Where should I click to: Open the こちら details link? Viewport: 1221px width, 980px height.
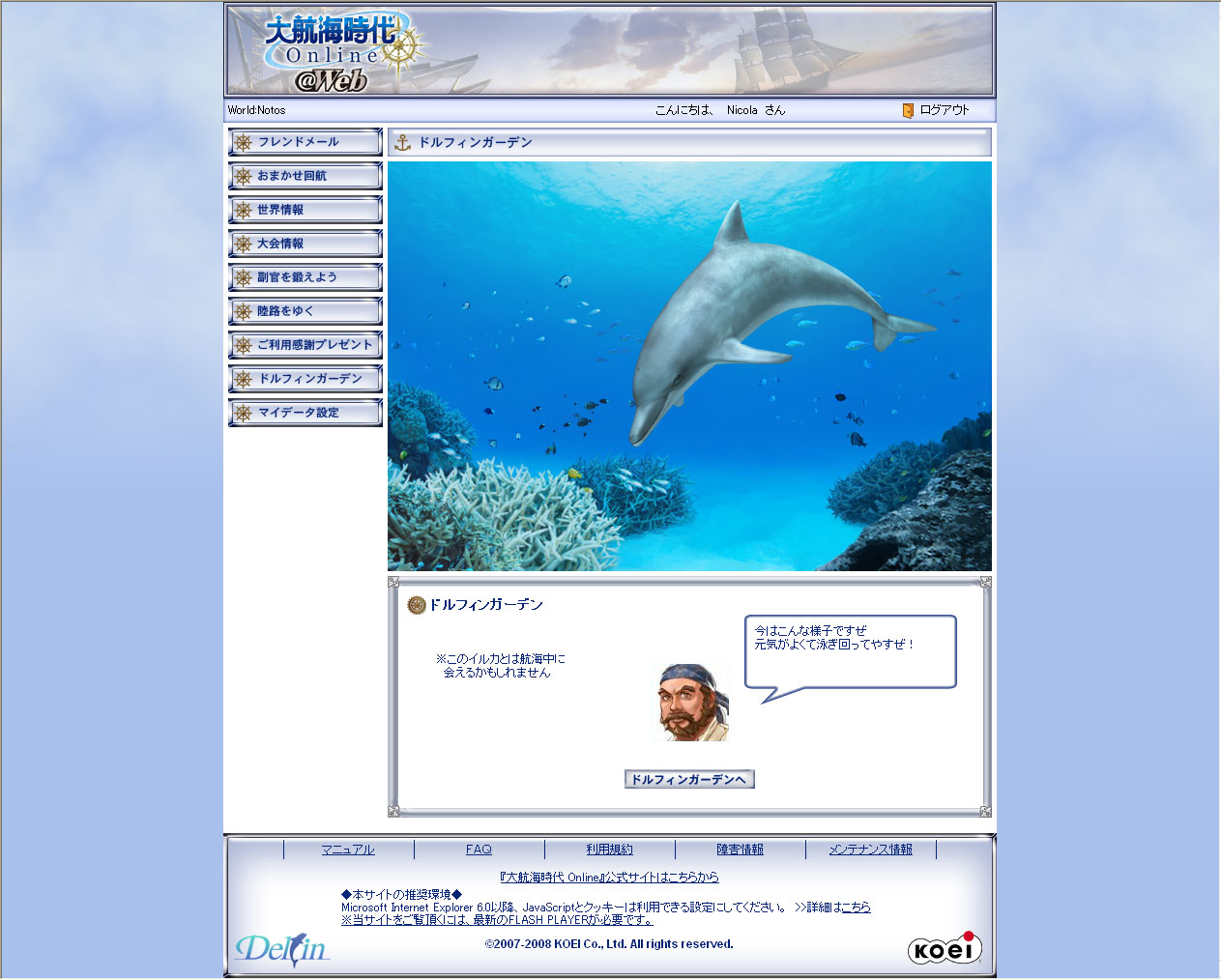click(x=856, y=908)
